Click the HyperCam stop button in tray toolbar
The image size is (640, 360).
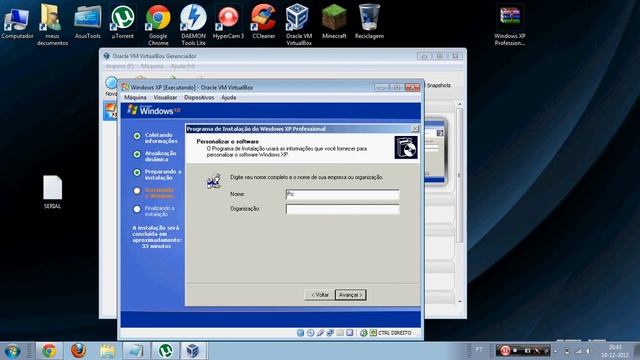(516, 351)
